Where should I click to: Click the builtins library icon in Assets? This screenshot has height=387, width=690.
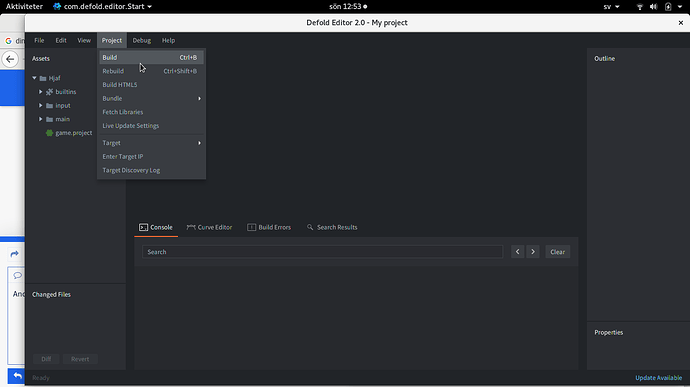pyautogui.click(x=49, y=92)
